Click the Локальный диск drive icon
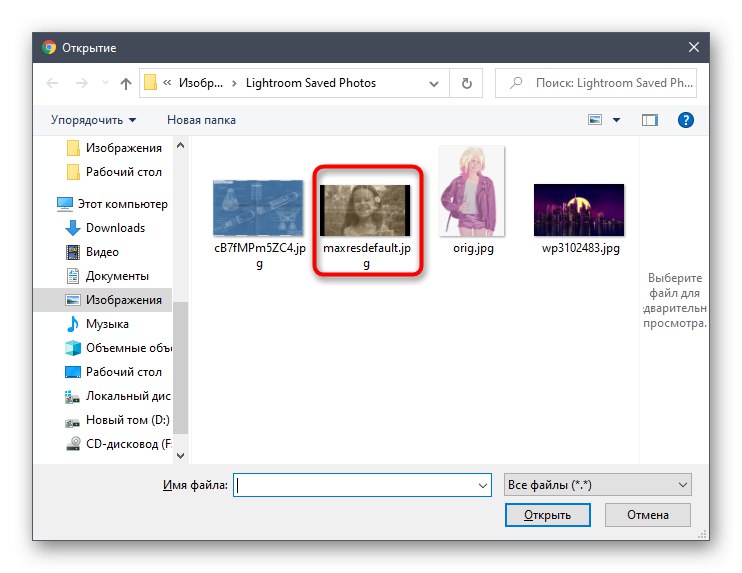Screen dimensions: 742x573 (72, 397)
